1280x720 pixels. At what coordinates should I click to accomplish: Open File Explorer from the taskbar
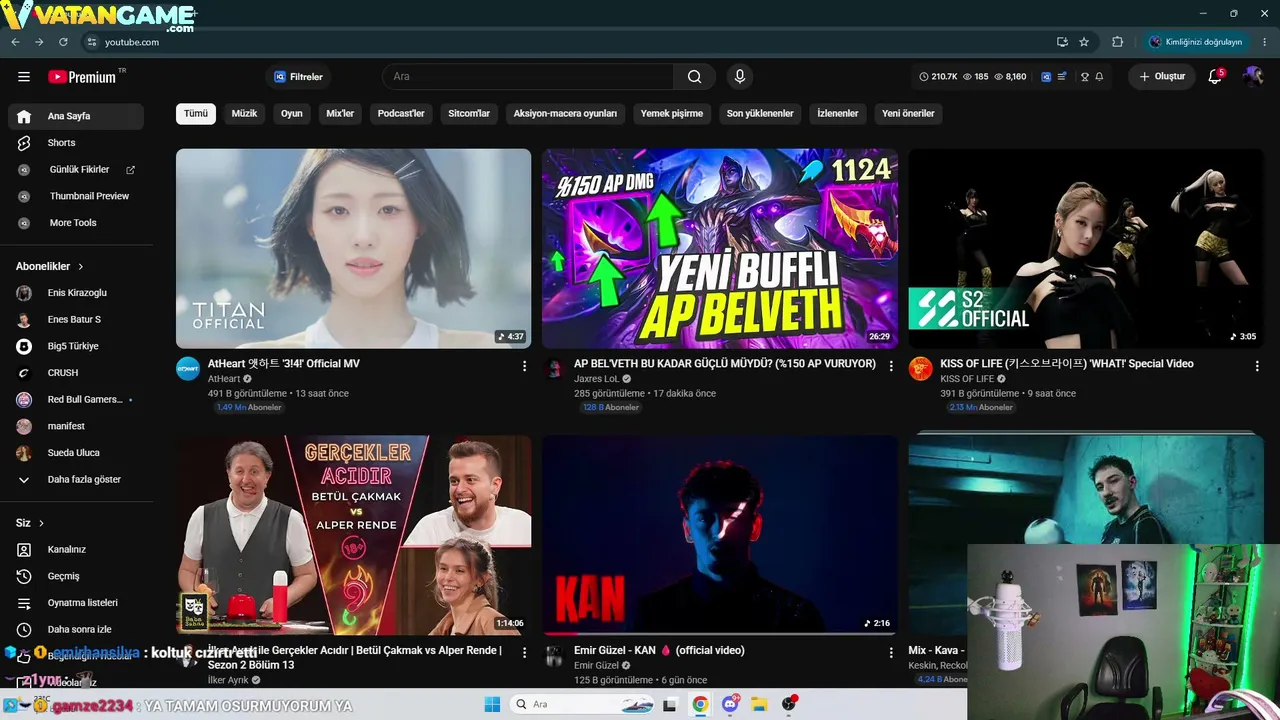[759, 705]
